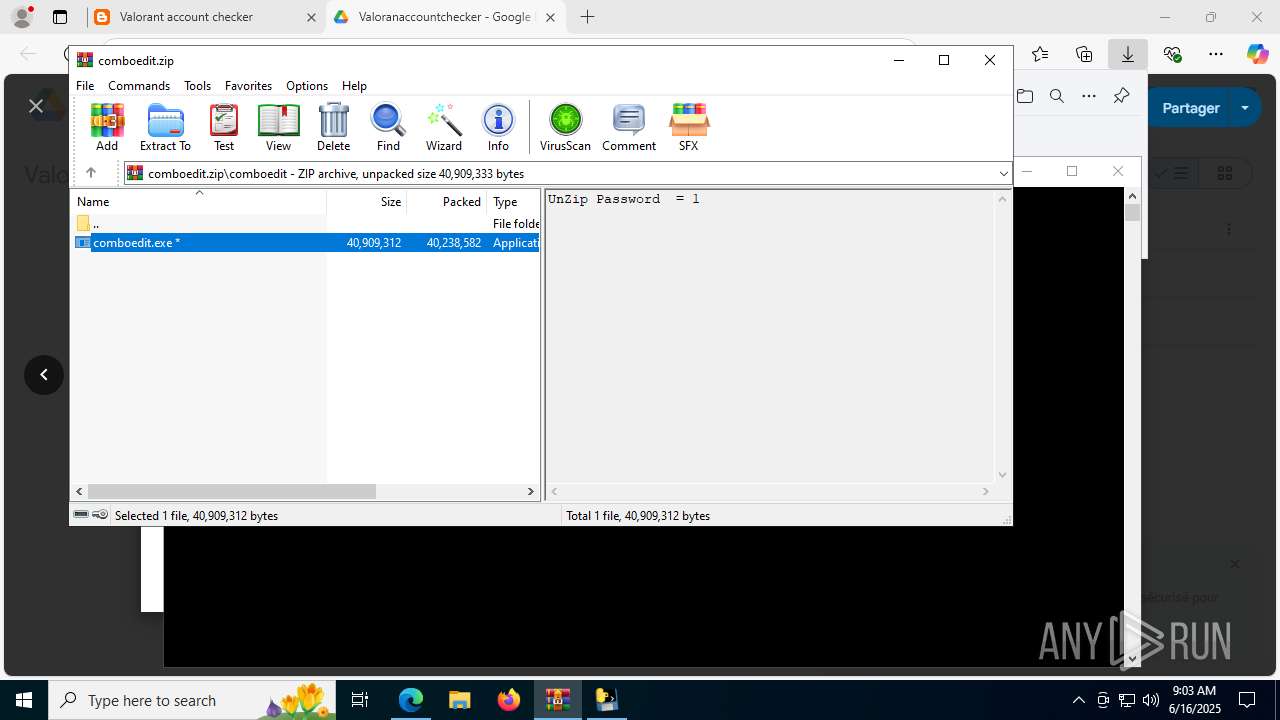Click the "UnZip Password = 1" comment text
1280x720 pixels.
624,199
